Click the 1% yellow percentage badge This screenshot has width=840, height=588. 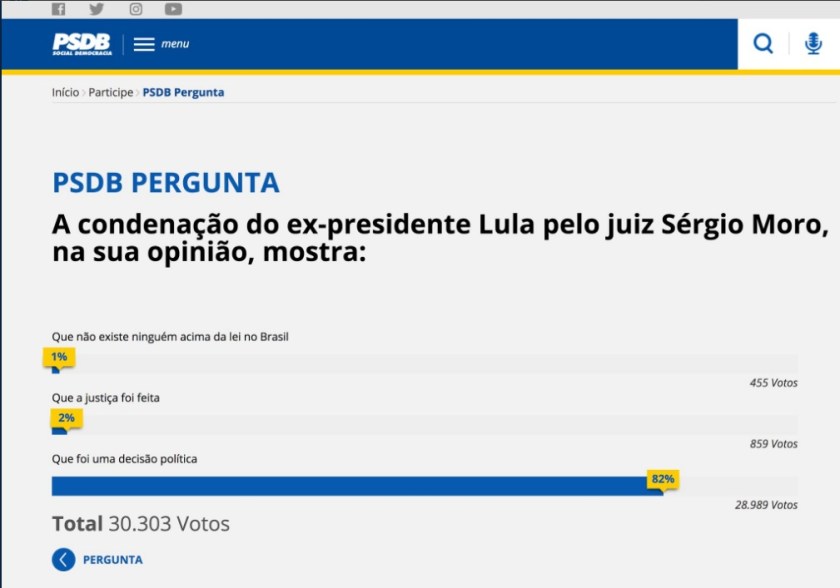point(59,356)
